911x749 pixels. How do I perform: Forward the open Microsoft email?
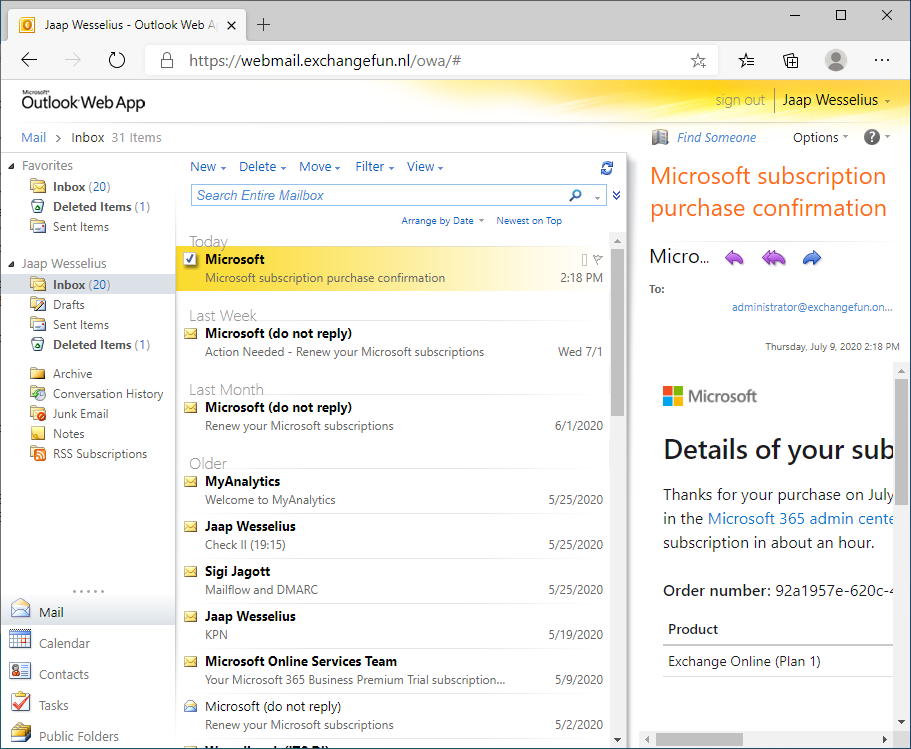tap(811, 257)
